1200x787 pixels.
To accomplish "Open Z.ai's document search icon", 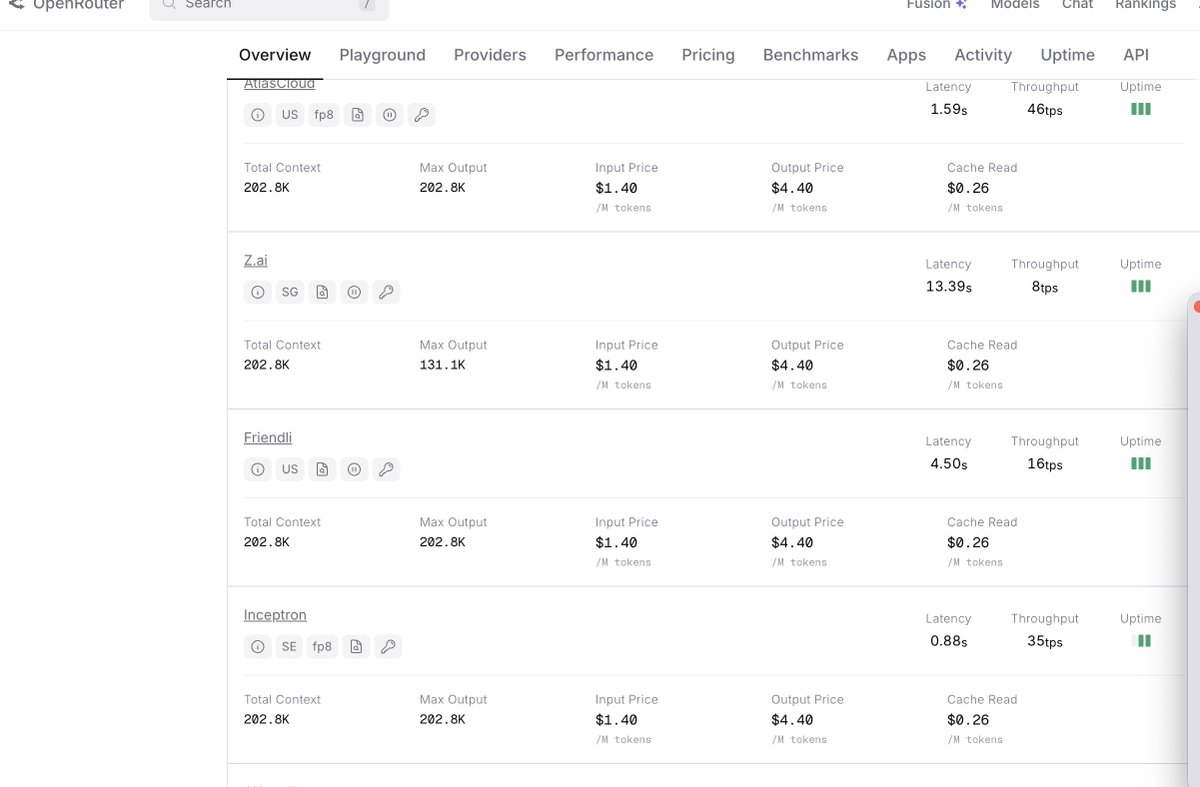I will pyautogui.click(x=322, y=292).
